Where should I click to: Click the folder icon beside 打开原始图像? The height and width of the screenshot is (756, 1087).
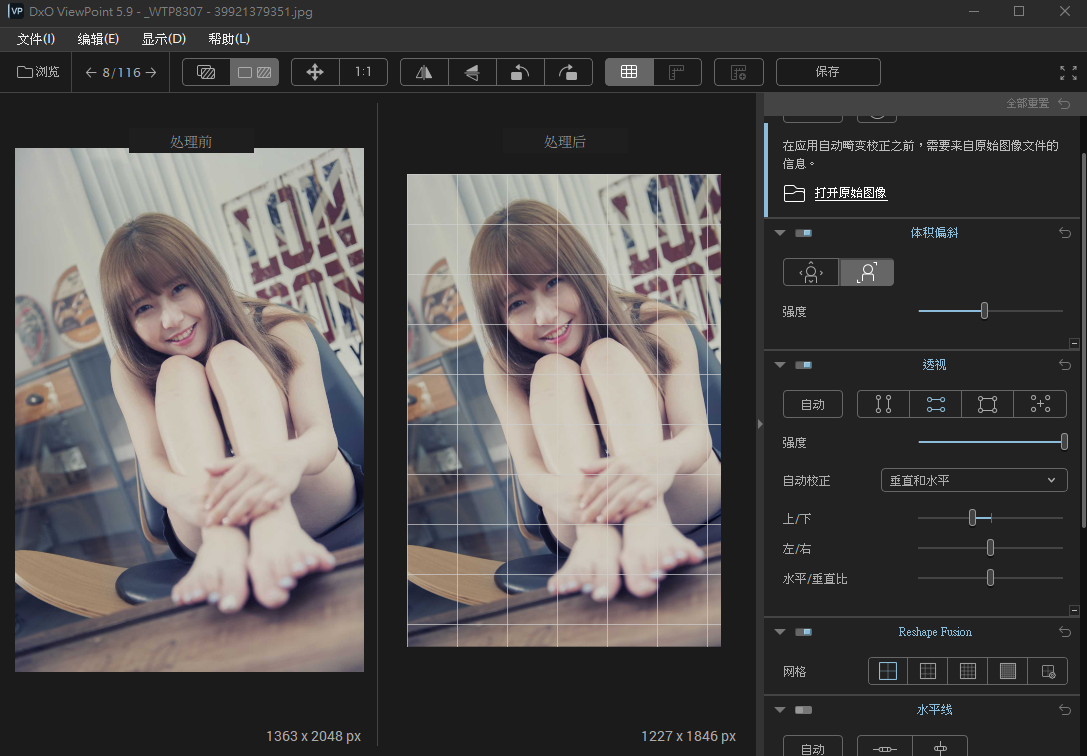794,193
